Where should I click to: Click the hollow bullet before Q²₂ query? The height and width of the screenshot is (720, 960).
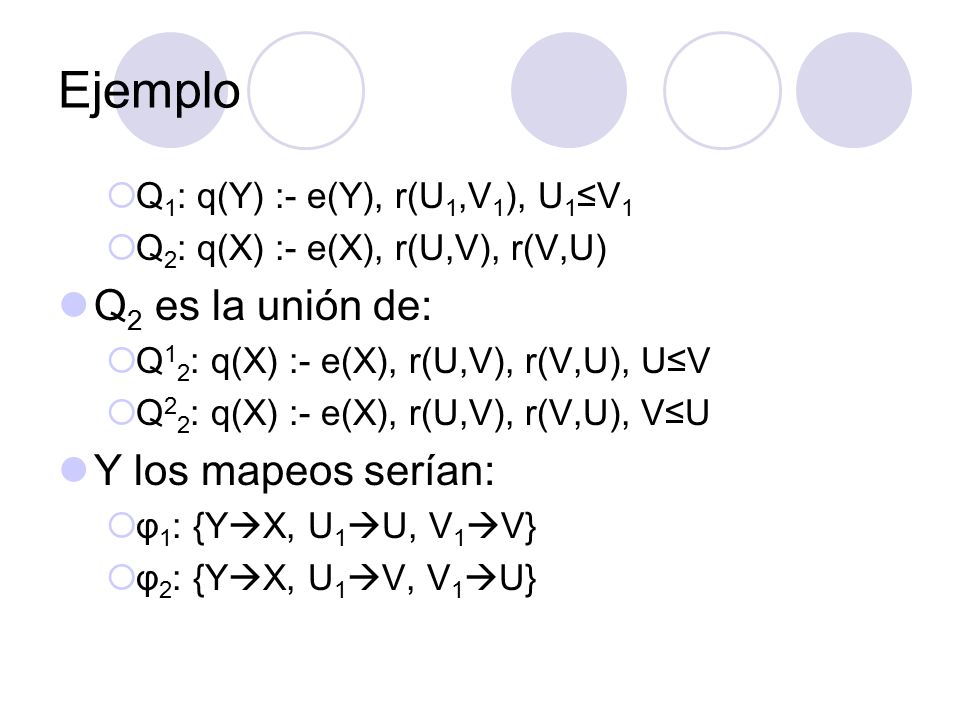[121, 412]
